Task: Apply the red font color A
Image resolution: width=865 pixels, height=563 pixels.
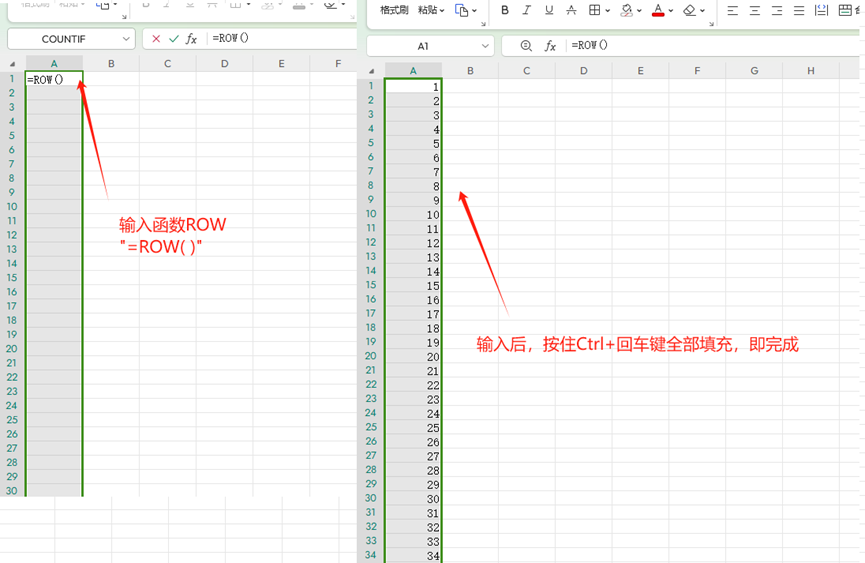Action: pyautogui.click(x=658, y=10)
